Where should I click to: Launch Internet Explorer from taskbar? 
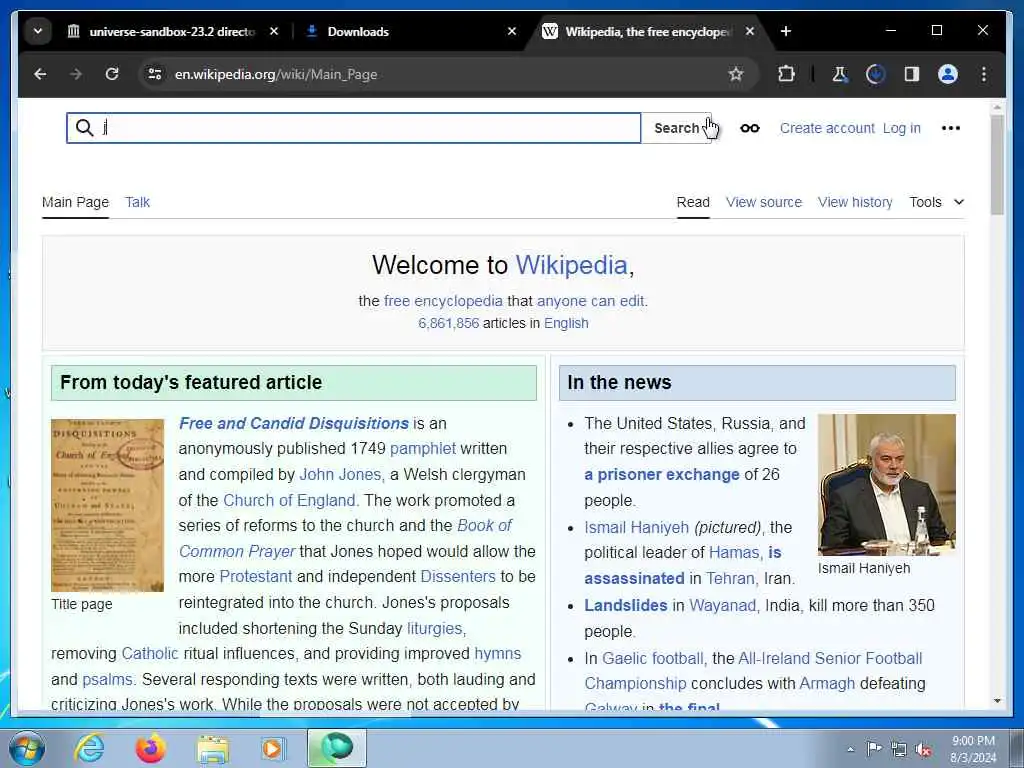[89, 748]
